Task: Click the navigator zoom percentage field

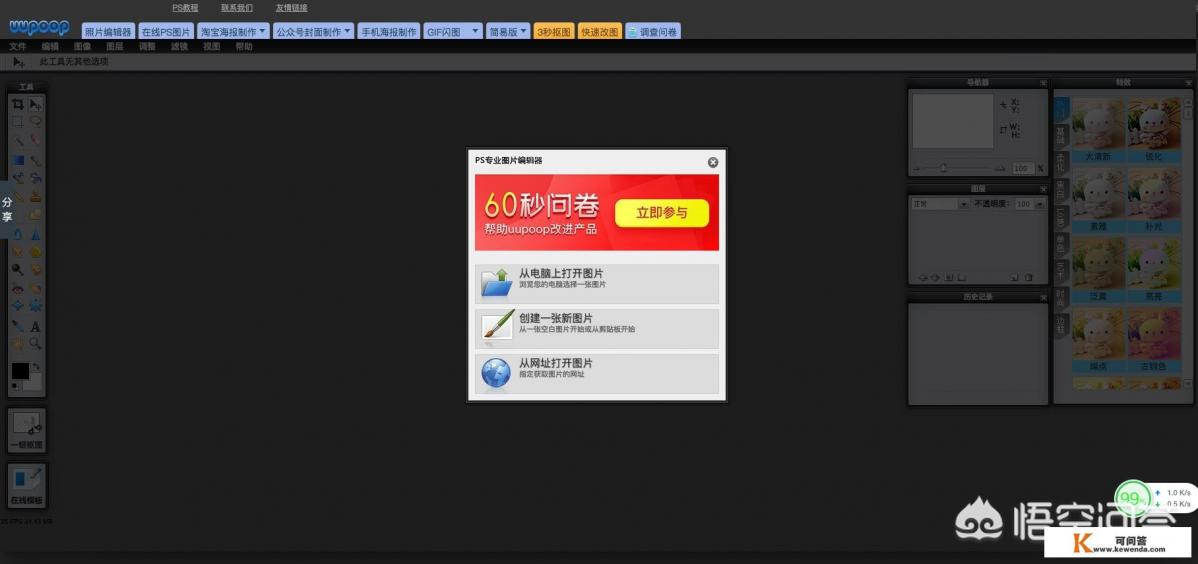Action: 1022,168
